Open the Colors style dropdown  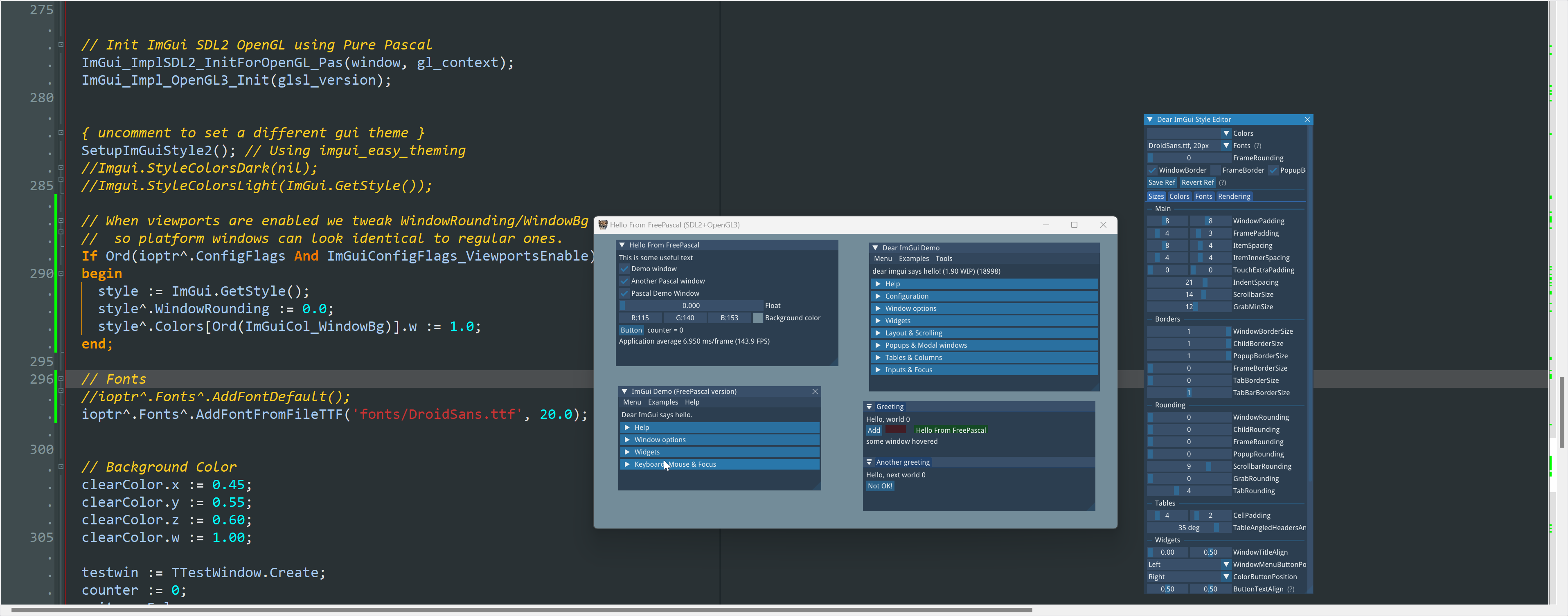coord(1226,133)
